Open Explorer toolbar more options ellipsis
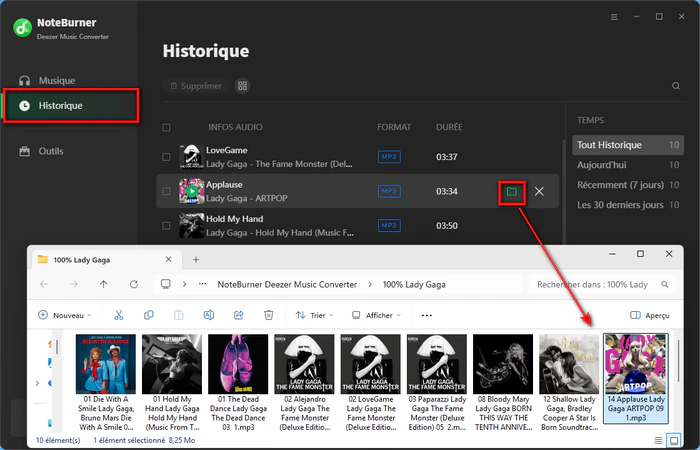Image resolution: width=700 pixels, height=450 pixels. [427, 315]
